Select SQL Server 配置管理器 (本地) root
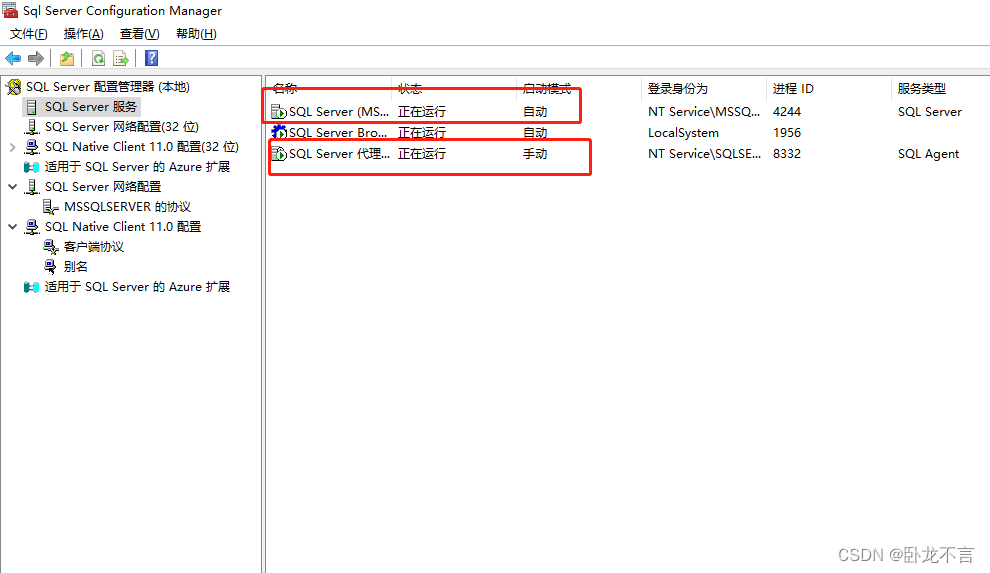 tap(107, 87)
